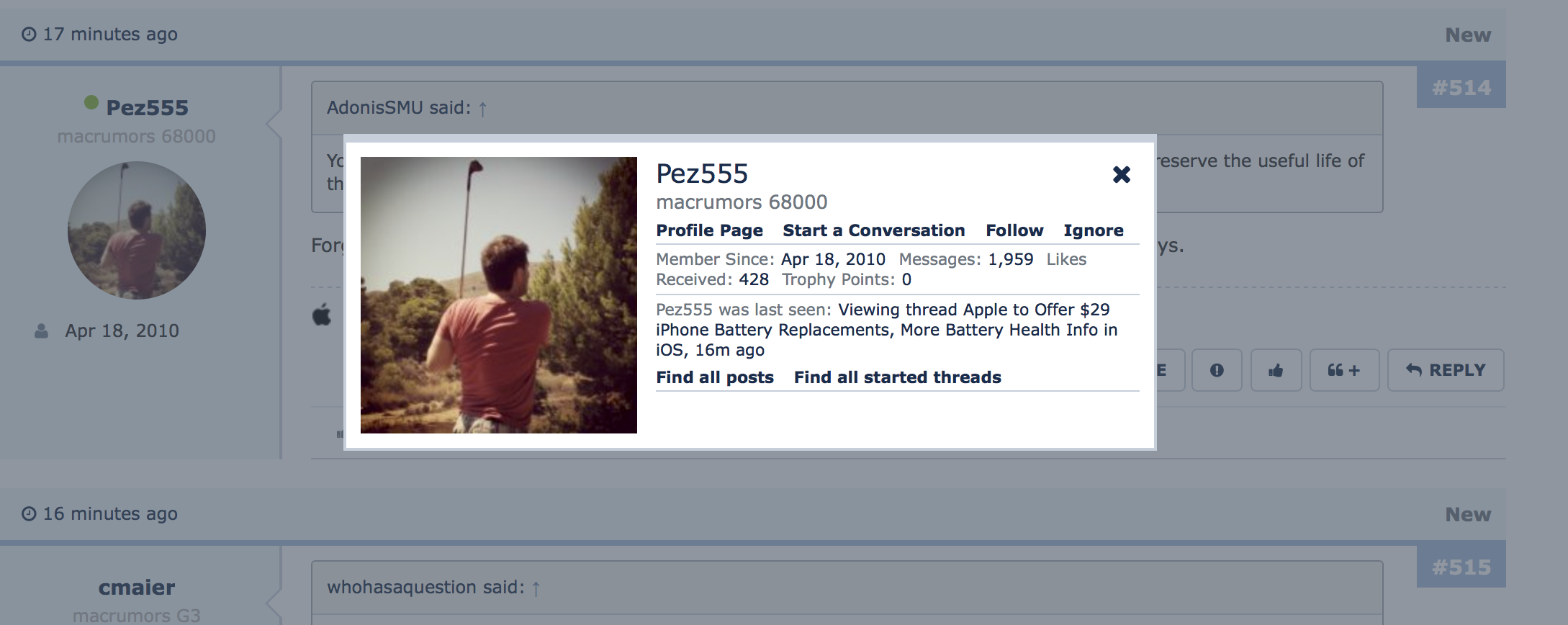Click the New marker on the 16 minutes ago post
Image resolution: width=1568 pixels, height=625 pixels.
(1468, 514)
